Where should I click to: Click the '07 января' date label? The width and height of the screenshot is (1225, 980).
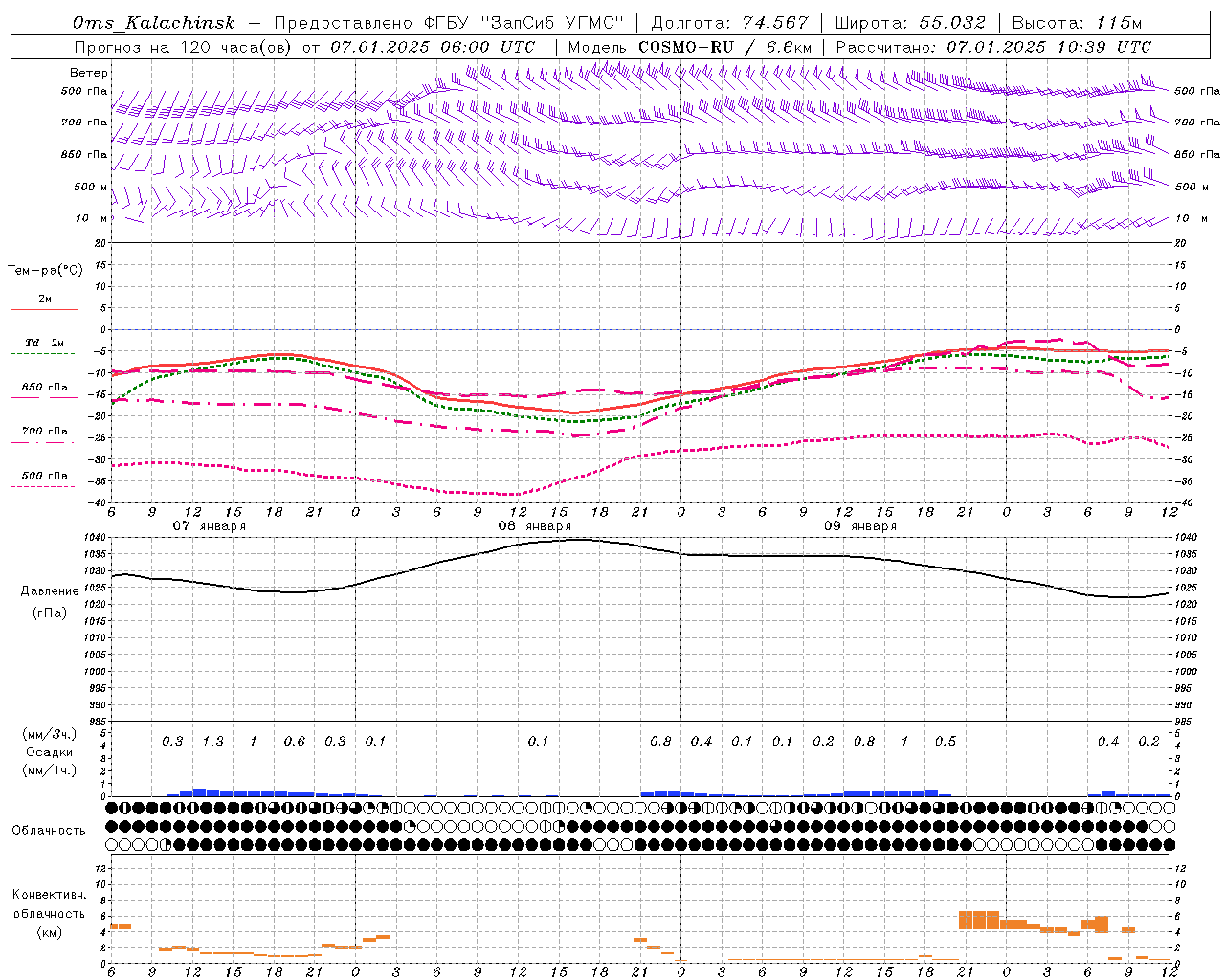[x=209, y=526]
